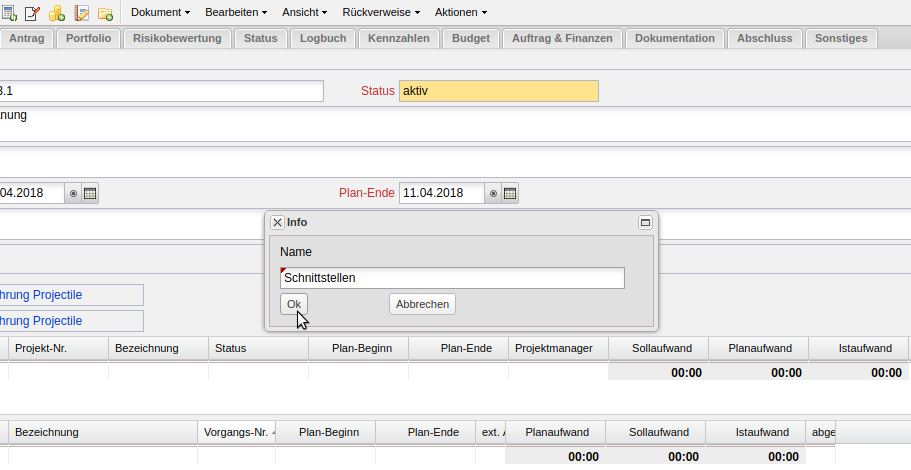Select the Kennzahlen tab
Viewport: 911px width, 470px height.
398,39
